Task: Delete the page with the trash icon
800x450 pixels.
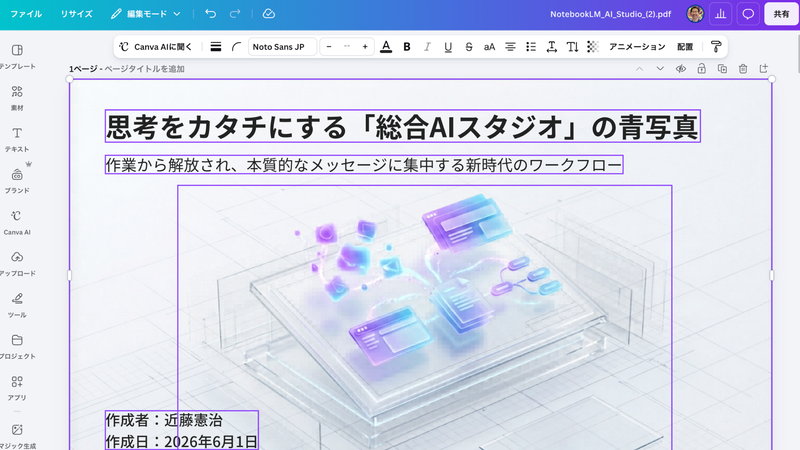Action: (743, 68)
